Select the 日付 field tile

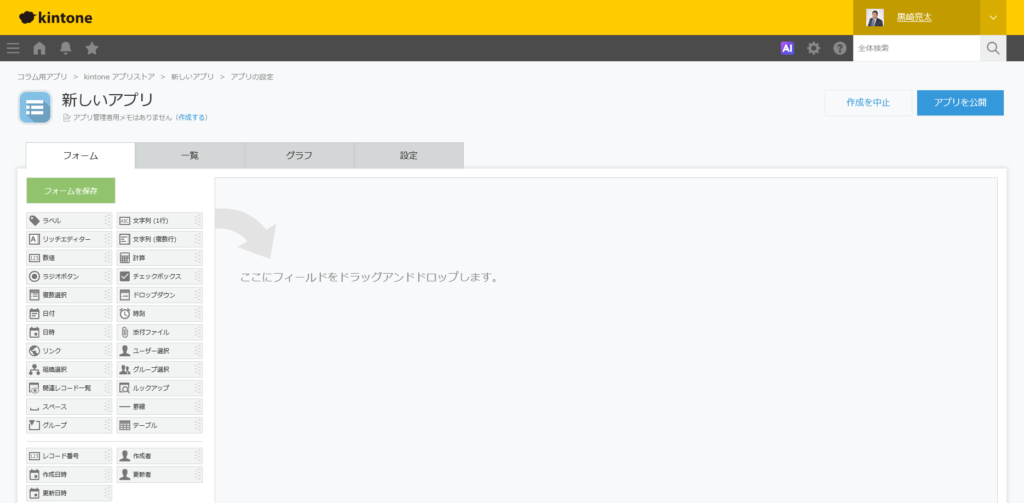click(x=69, y=314)
